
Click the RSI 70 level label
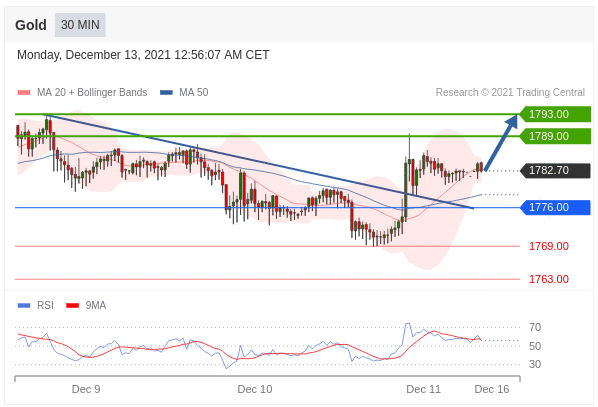coord(535,327)
